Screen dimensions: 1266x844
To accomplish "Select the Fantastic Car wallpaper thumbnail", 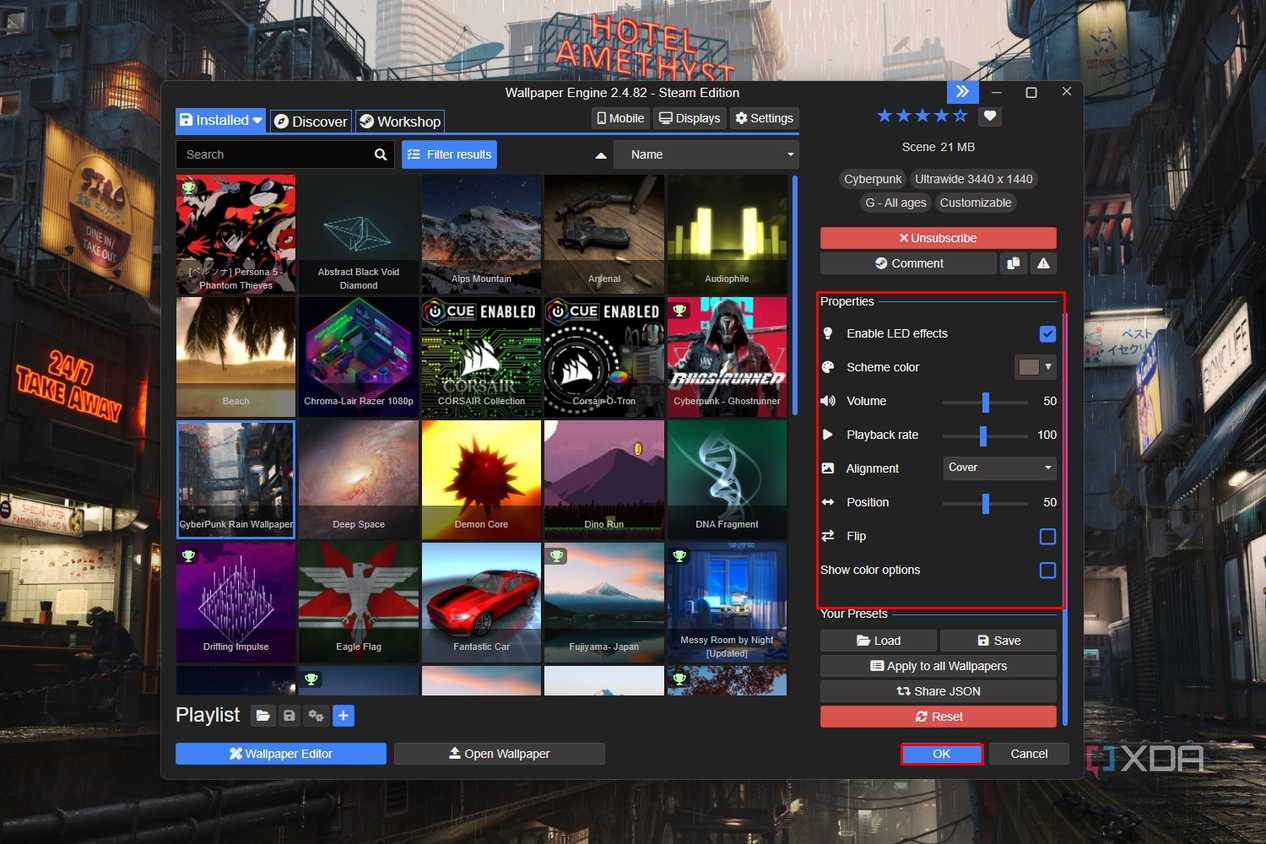I will [481, 602].
